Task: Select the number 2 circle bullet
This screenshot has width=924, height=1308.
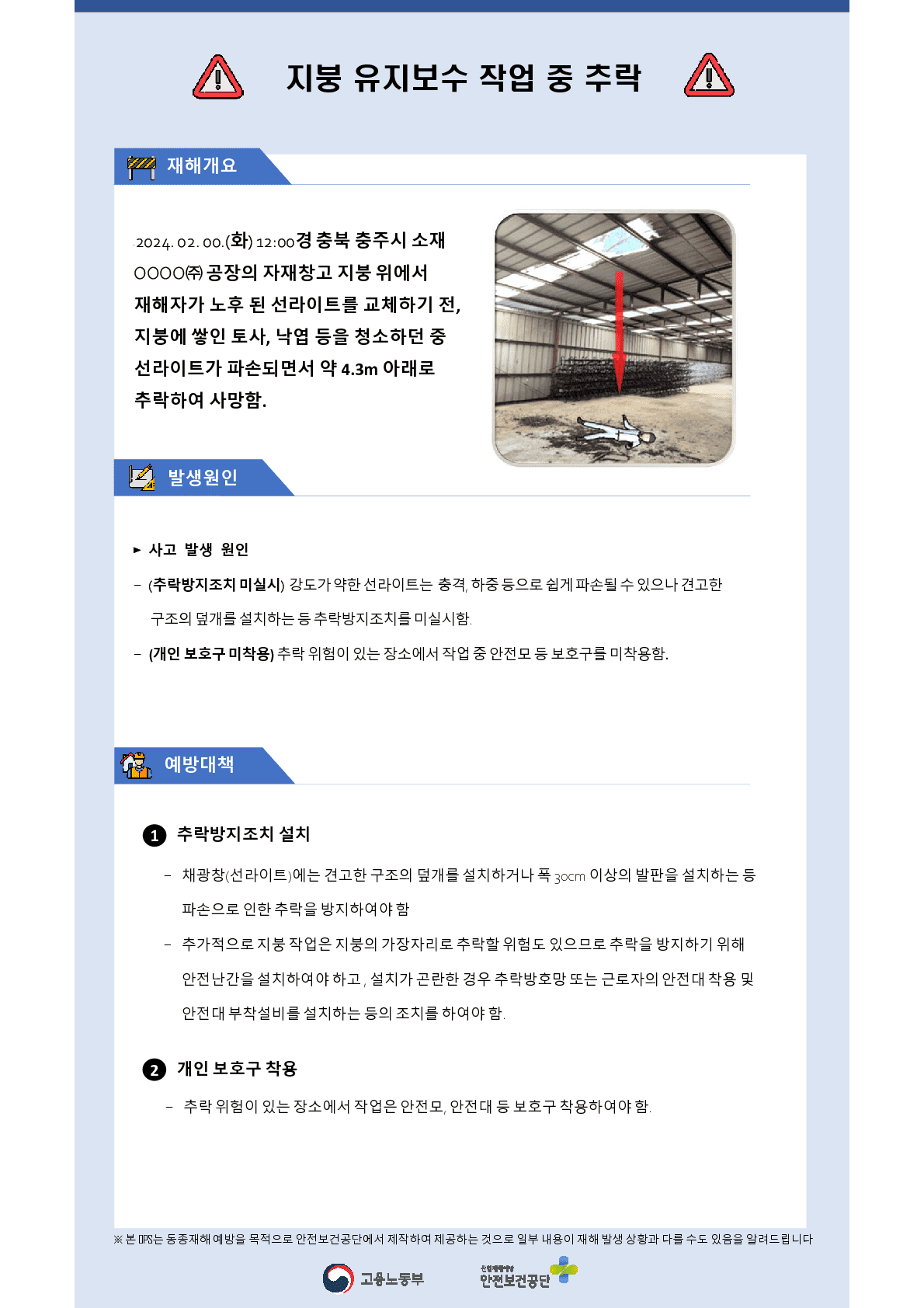Action: pyautogui.click(x=155, y=1070)
